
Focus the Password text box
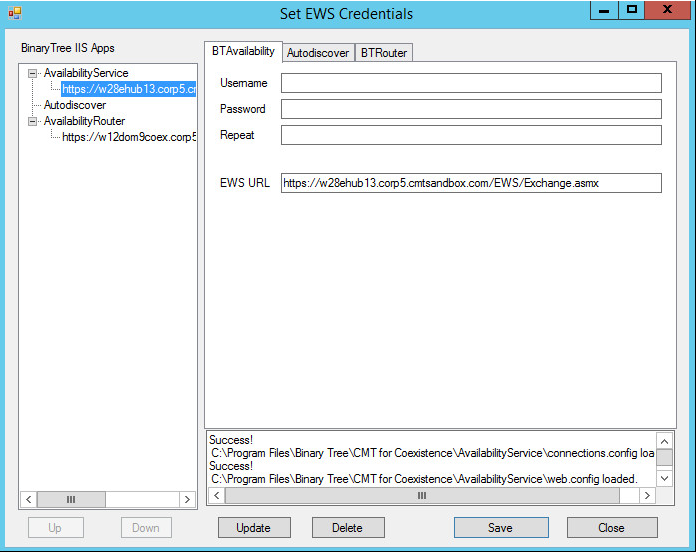pos(471,109)
